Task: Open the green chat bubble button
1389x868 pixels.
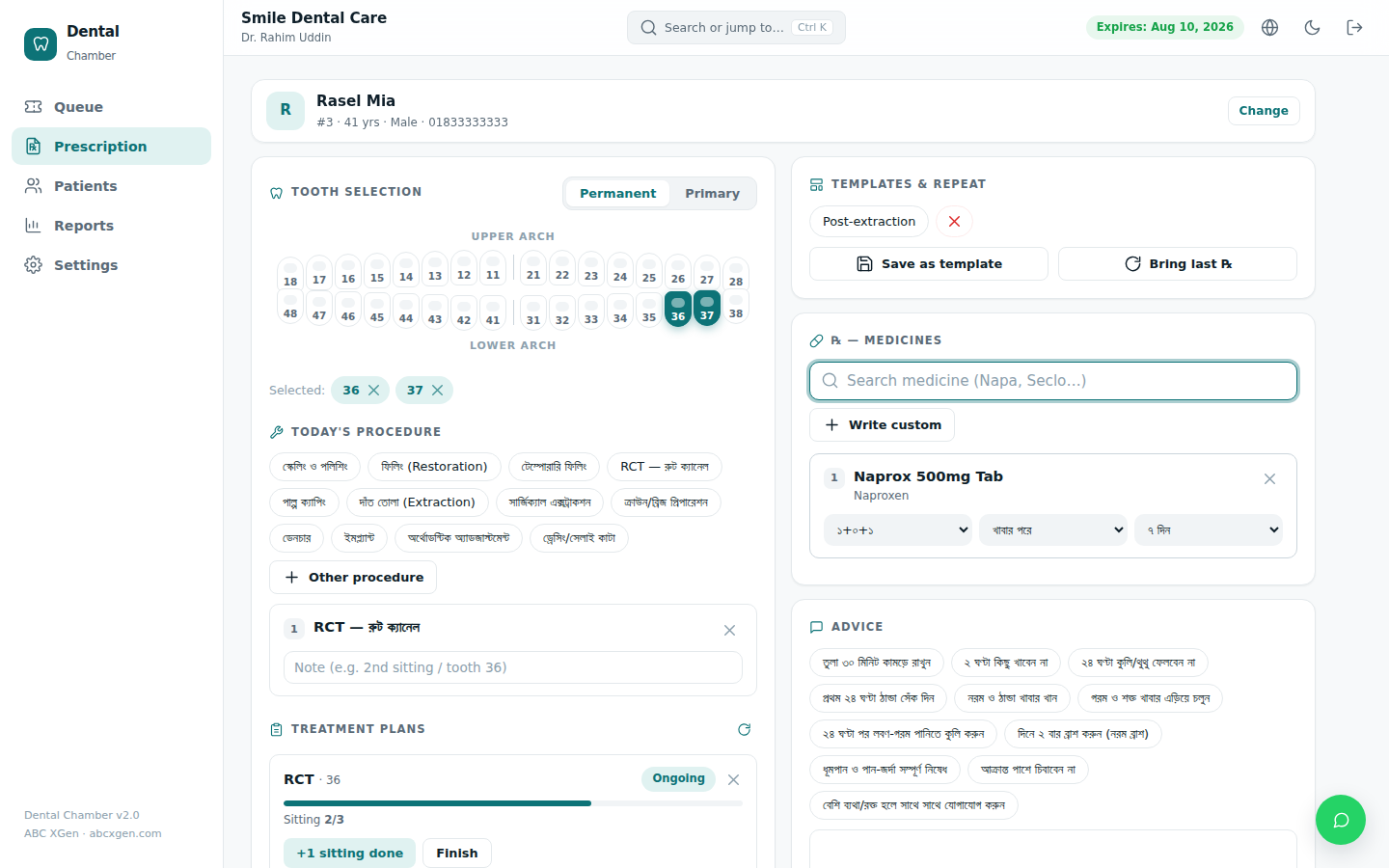Action: 1341,820
